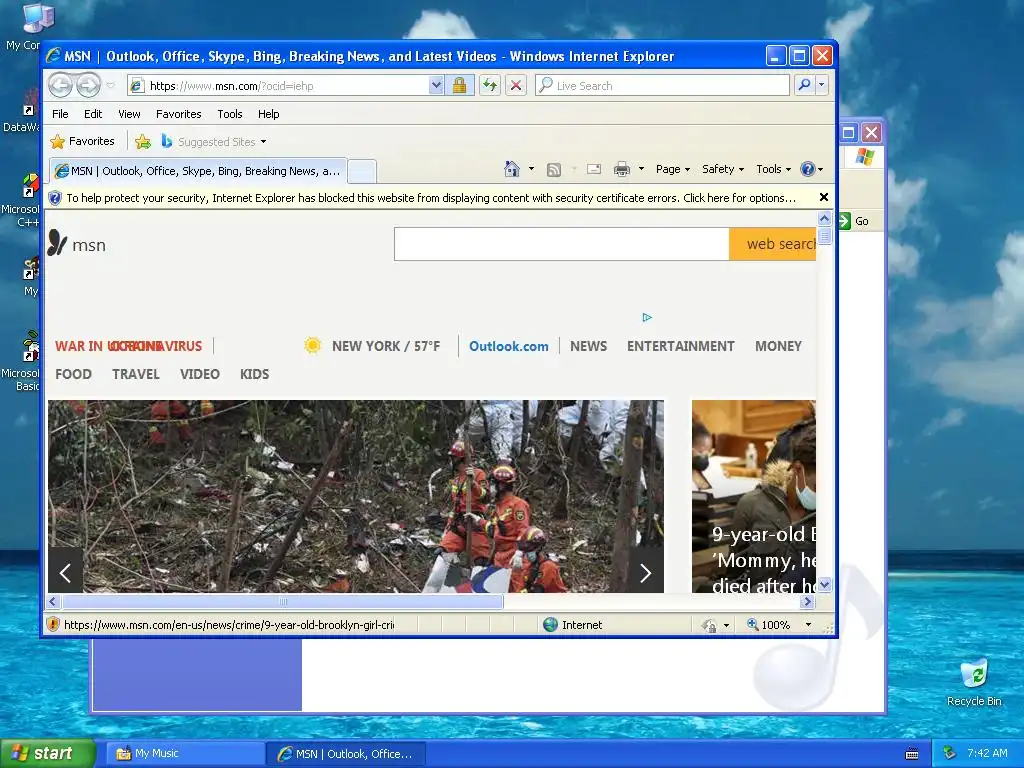Click the next slide arrow on carousel

[646, 573]
